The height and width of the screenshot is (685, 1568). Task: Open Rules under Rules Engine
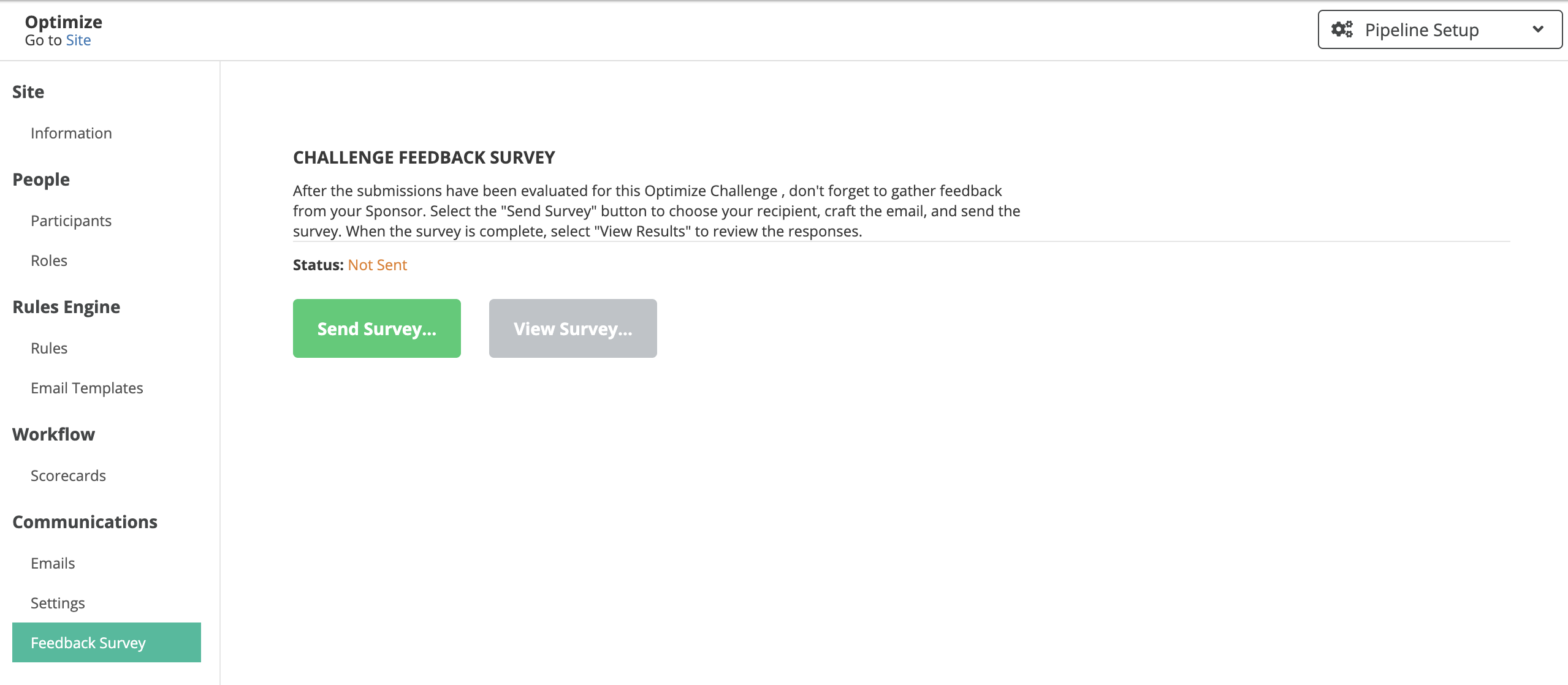tap(49, 348)
